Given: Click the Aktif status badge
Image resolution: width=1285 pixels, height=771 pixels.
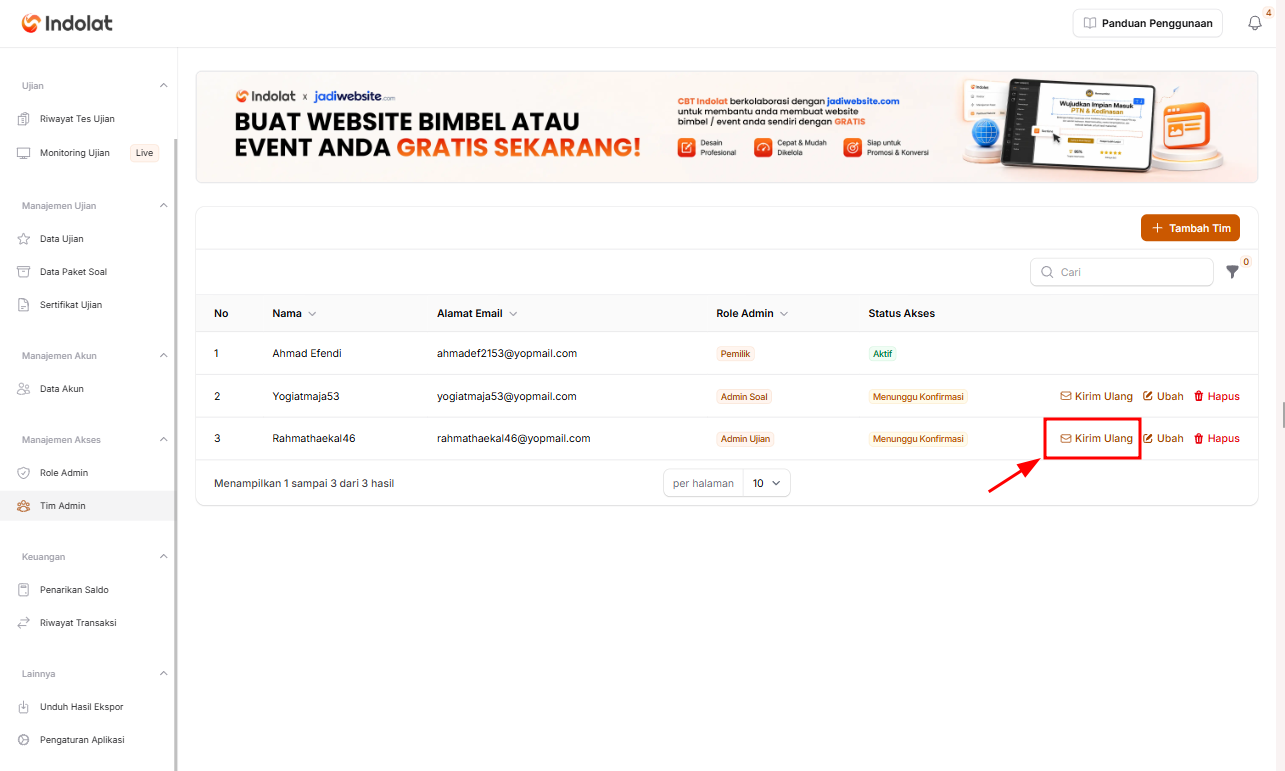Looking at the screenshot, I should [x=883, y=354].
